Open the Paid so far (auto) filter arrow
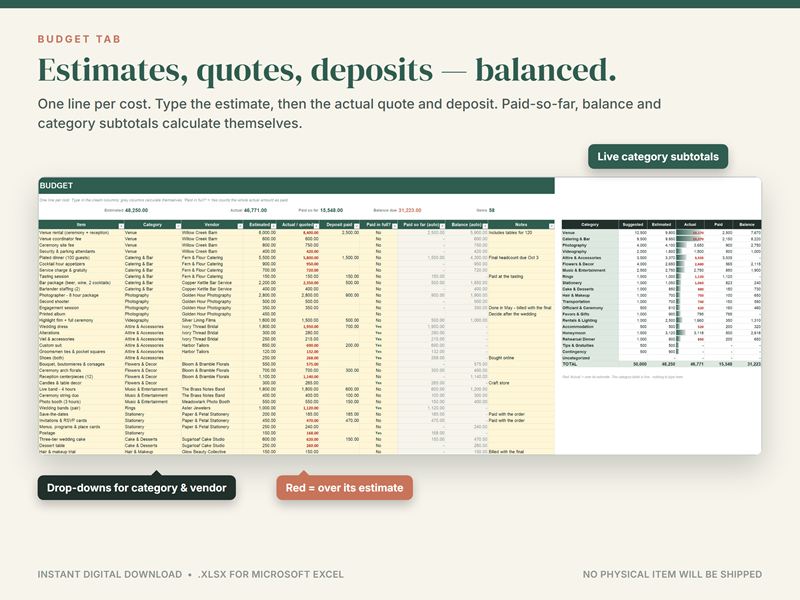 [442, 226]
